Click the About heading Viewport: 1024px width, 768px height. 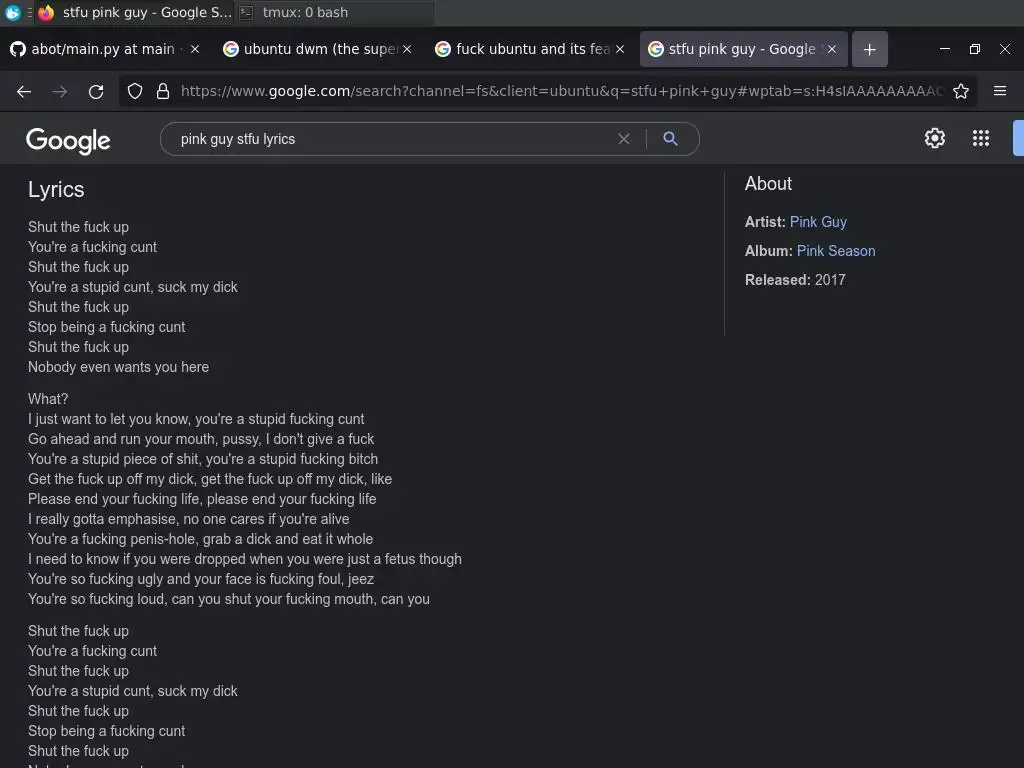coord(768,184)
